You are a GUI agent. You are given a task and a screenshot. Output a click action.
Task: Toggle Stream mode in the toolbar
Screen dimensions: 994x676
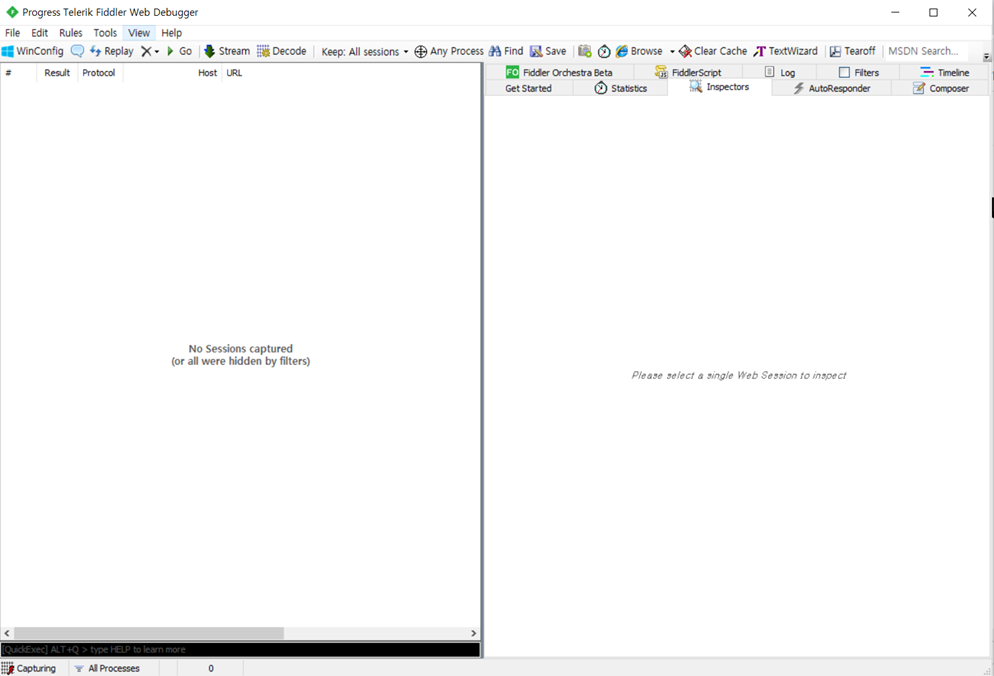coord(227,51)
